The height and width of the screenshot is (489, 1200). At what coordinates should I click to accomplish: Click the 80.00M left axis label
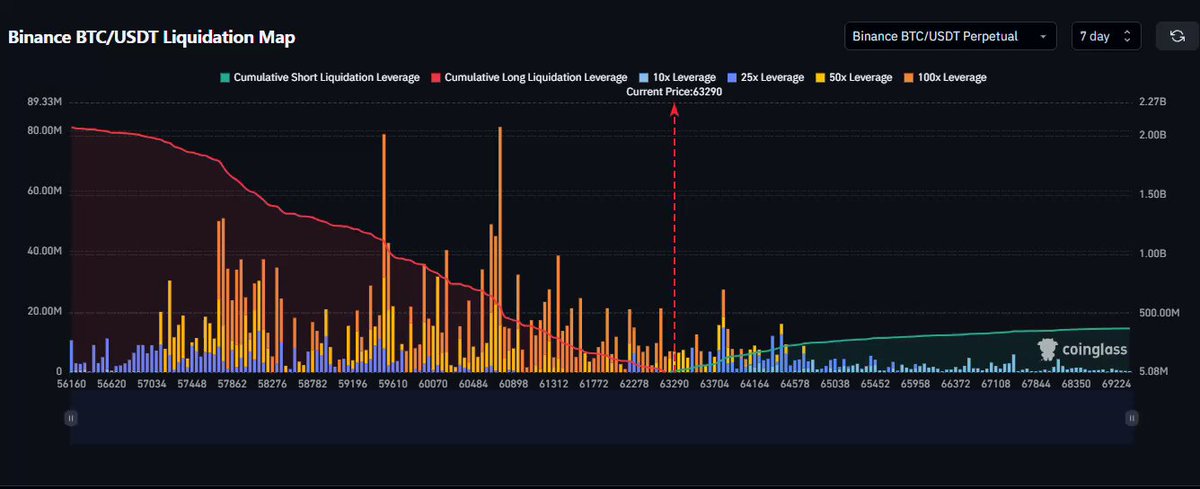47,131
